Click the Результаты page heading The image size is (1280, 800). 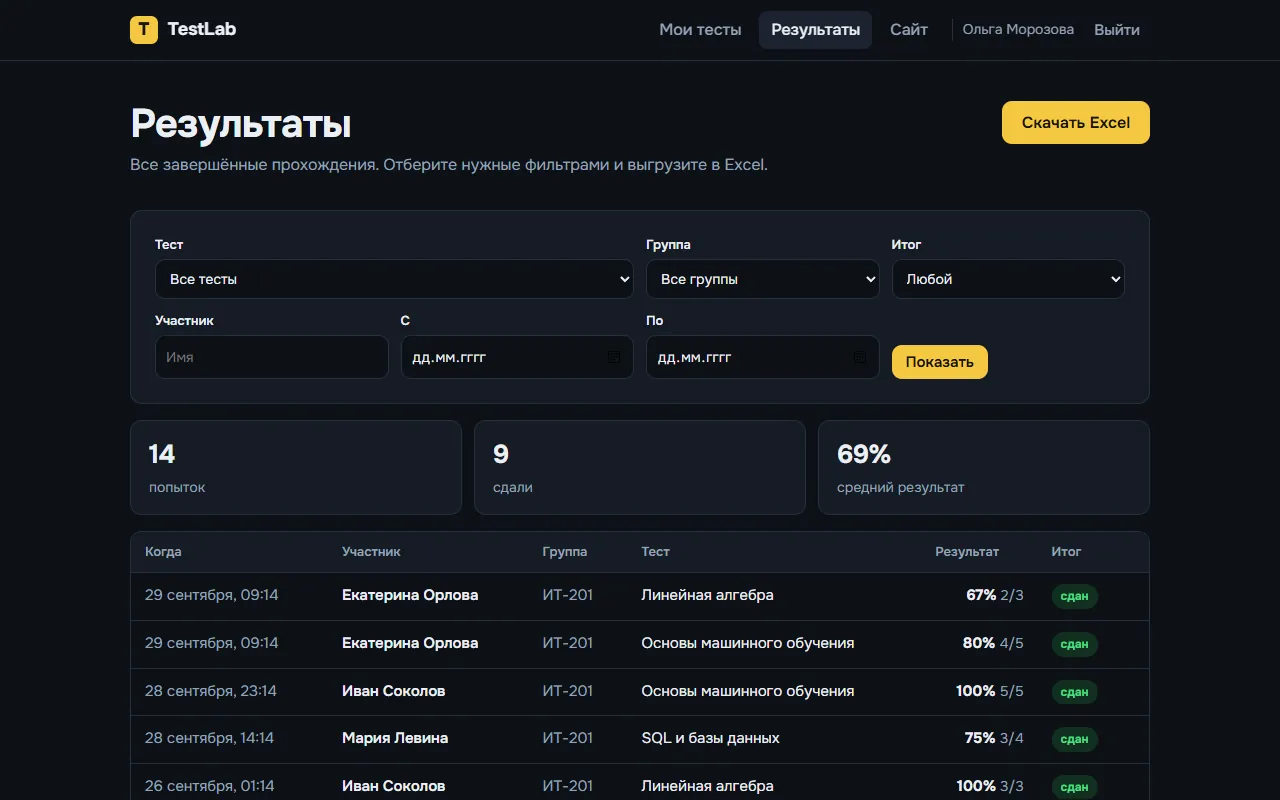241,124
